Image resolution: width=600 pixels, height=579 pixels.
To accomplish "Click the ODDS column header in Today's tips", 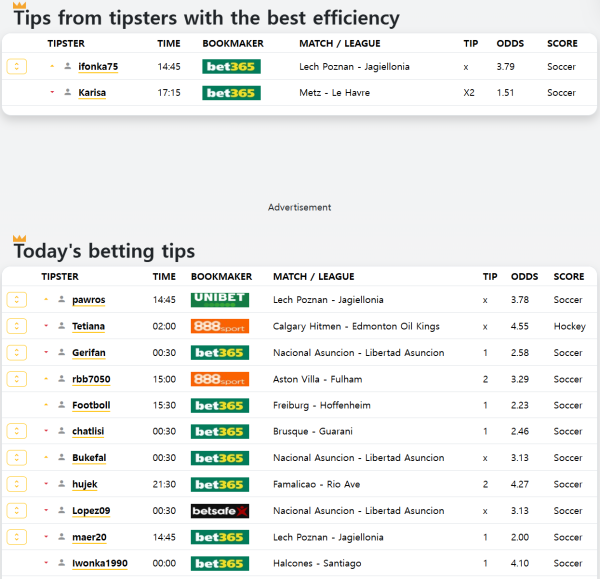I will click(x=524, y=277).
